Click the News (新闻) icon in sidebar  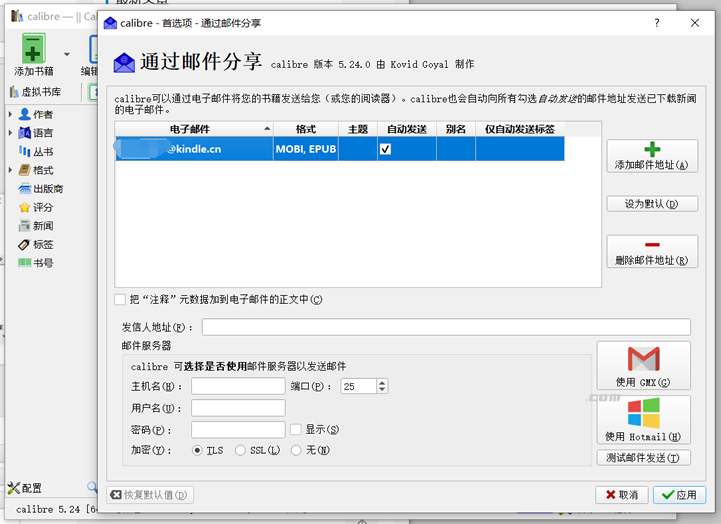click(25, 226)
